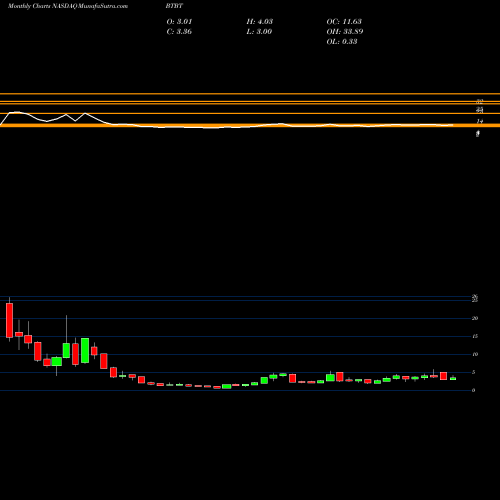Click the price axis label "5"
The image size is (500, 500).
[x=473, y=372]
